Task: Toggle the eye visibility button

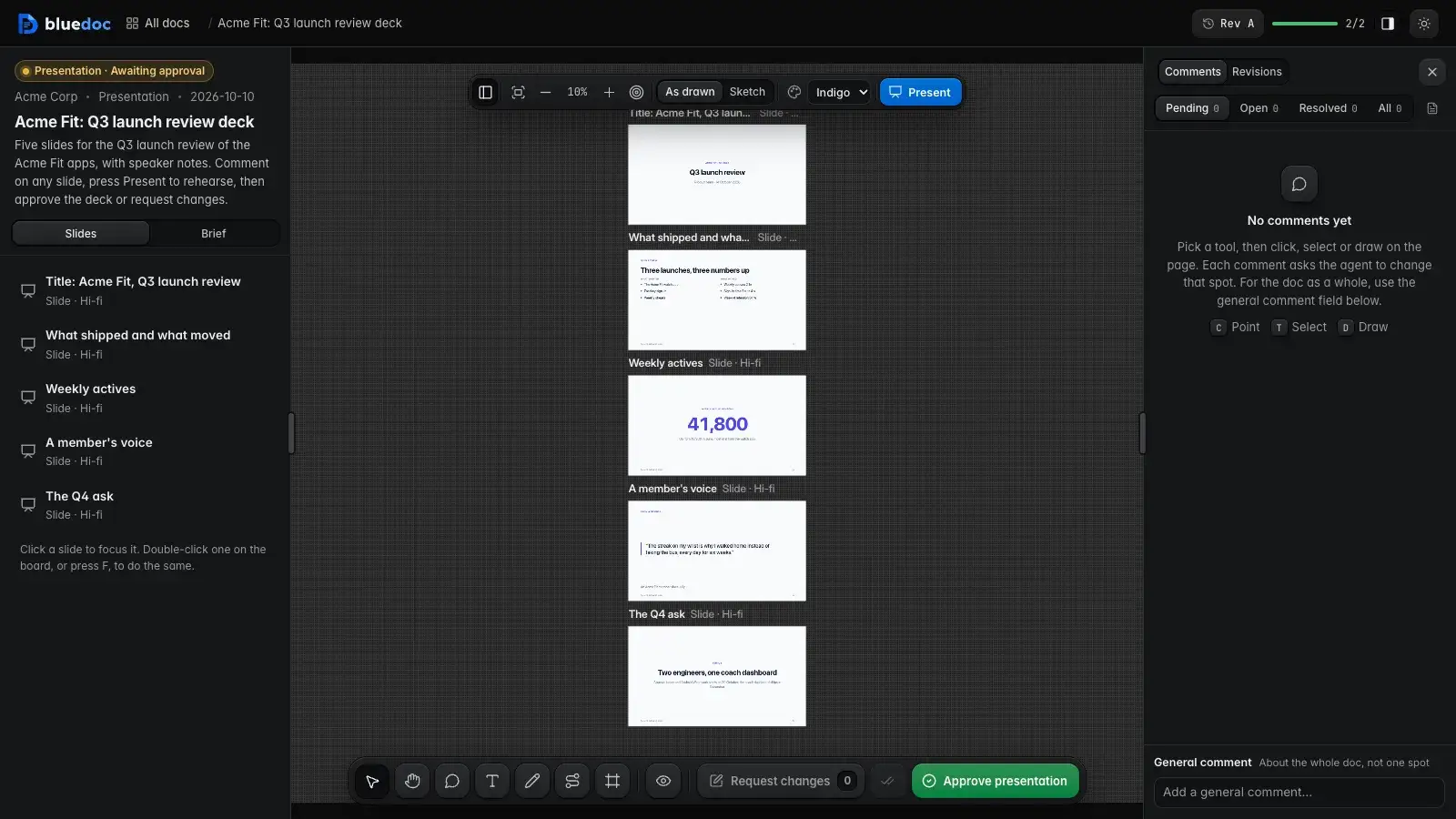Action: click(x=663, y=781)
